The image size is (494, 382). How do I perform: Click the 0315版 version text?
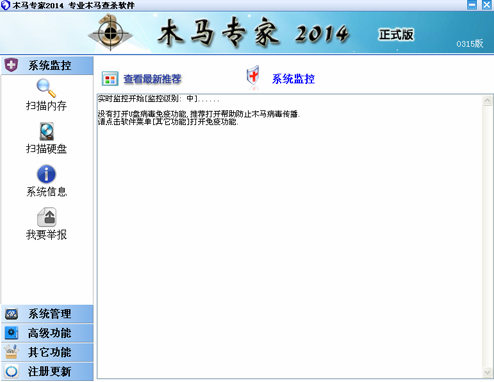tap(470, 44)
